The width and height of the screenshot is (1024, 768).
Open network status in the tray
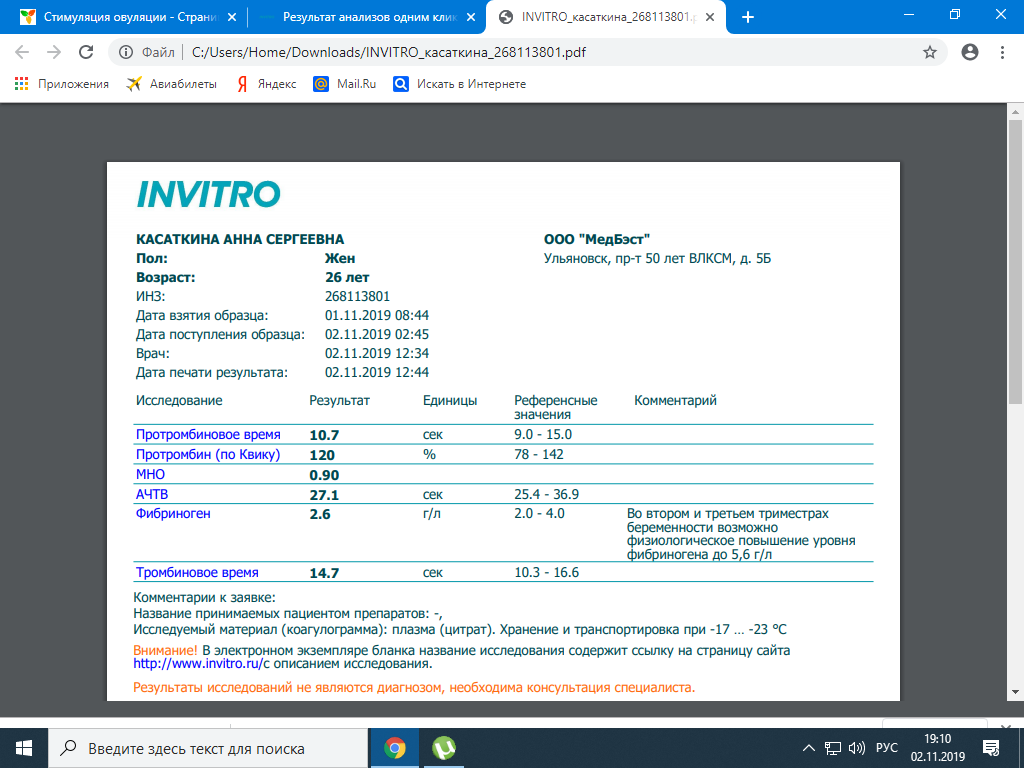click(833, 748)
